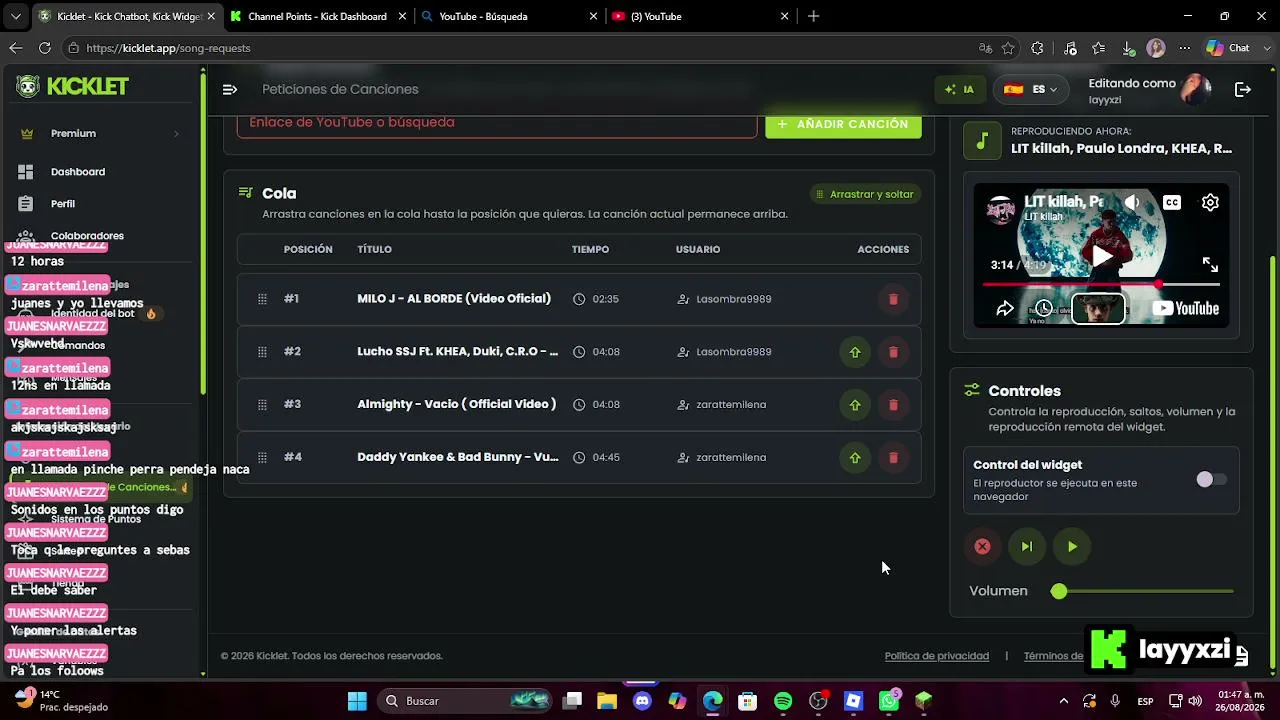Adjust the Volumen slider handle

[x=1059, y=591]
